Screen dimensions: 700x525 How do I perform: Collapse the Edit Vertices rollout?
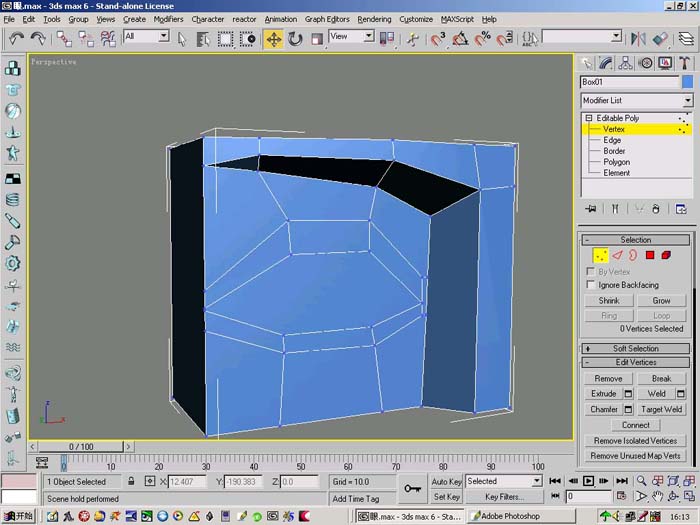tap(636, 362)
